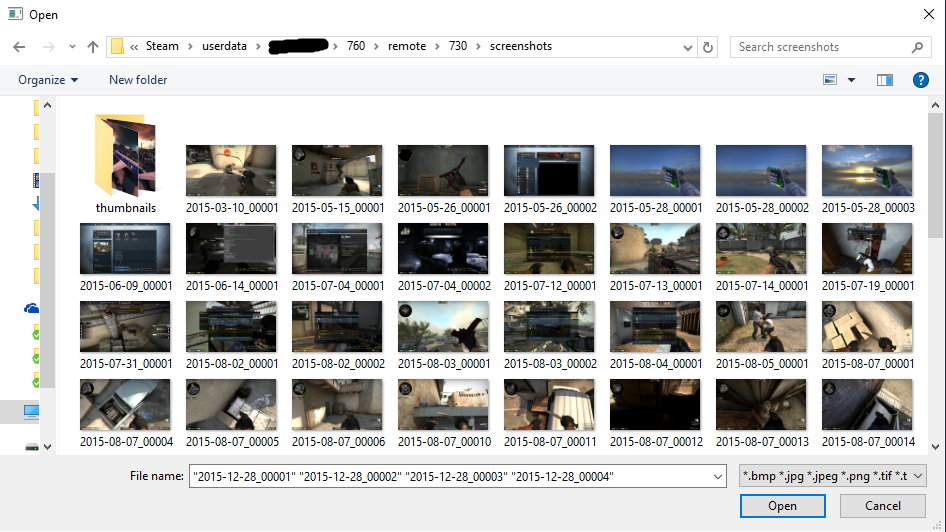Select thumbnail 2015-05-15_00001
This screenshot has width=946, height=532.
(x=337, y=170)
